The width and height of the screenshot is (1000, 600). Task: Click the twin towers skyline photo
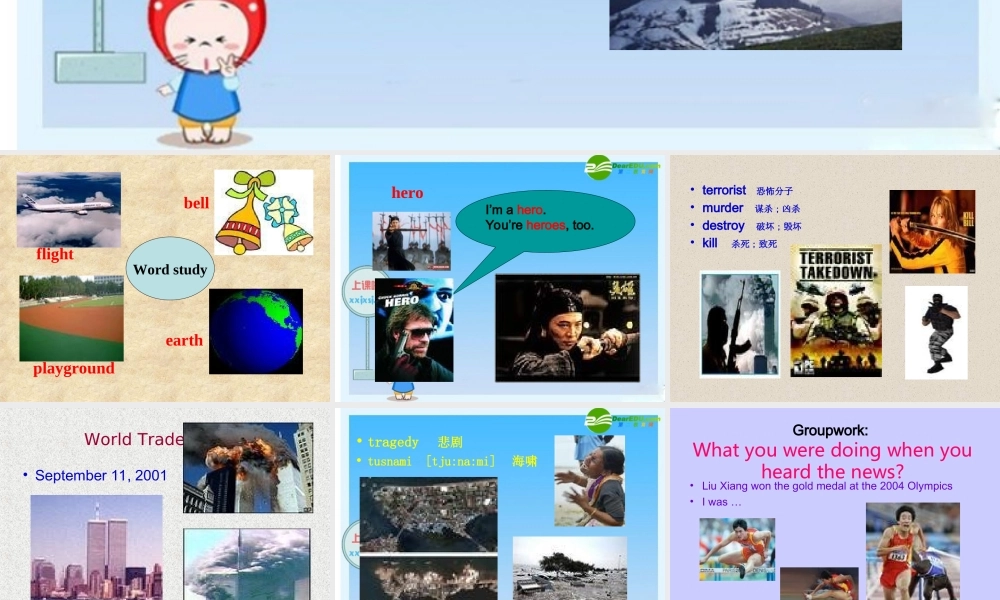96,548
